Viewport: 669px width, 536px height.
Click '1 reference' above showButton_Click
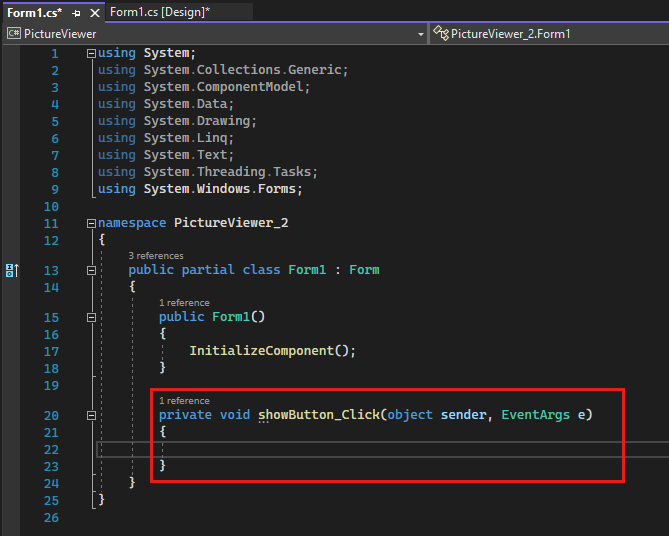(x=184, y=401)
